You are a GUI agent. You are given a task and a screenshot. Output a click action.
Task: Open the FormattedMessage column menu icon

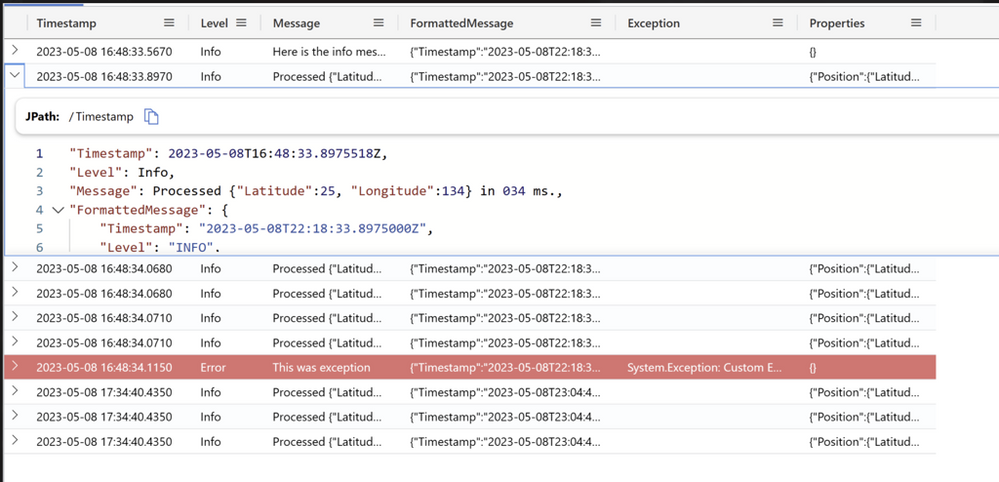(596, 23)
